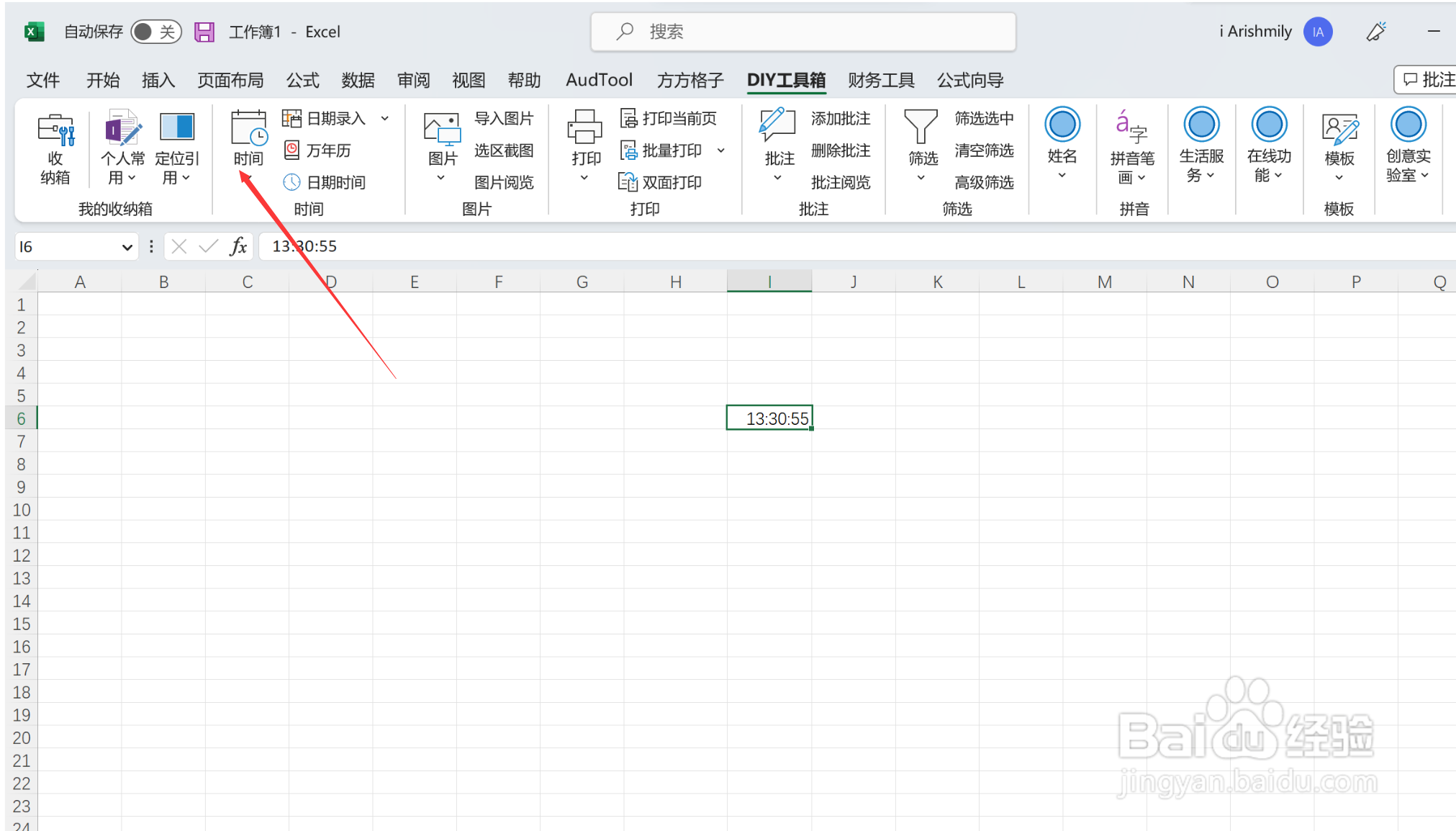This screenshot has width=1456, height=831.
Task: Switch to the 方方格子 ribbon tab
Action: coord(689,80)
